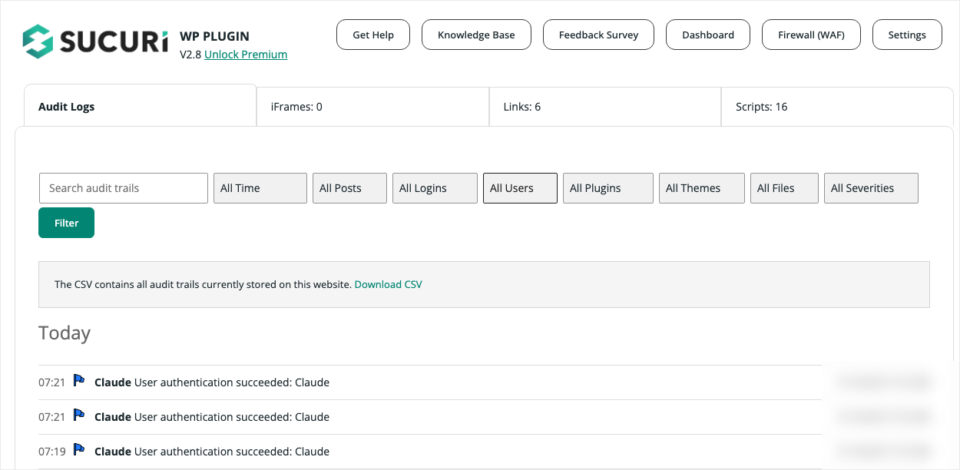
Task: Open the All Severities dropdown
Action: point(871,188)
